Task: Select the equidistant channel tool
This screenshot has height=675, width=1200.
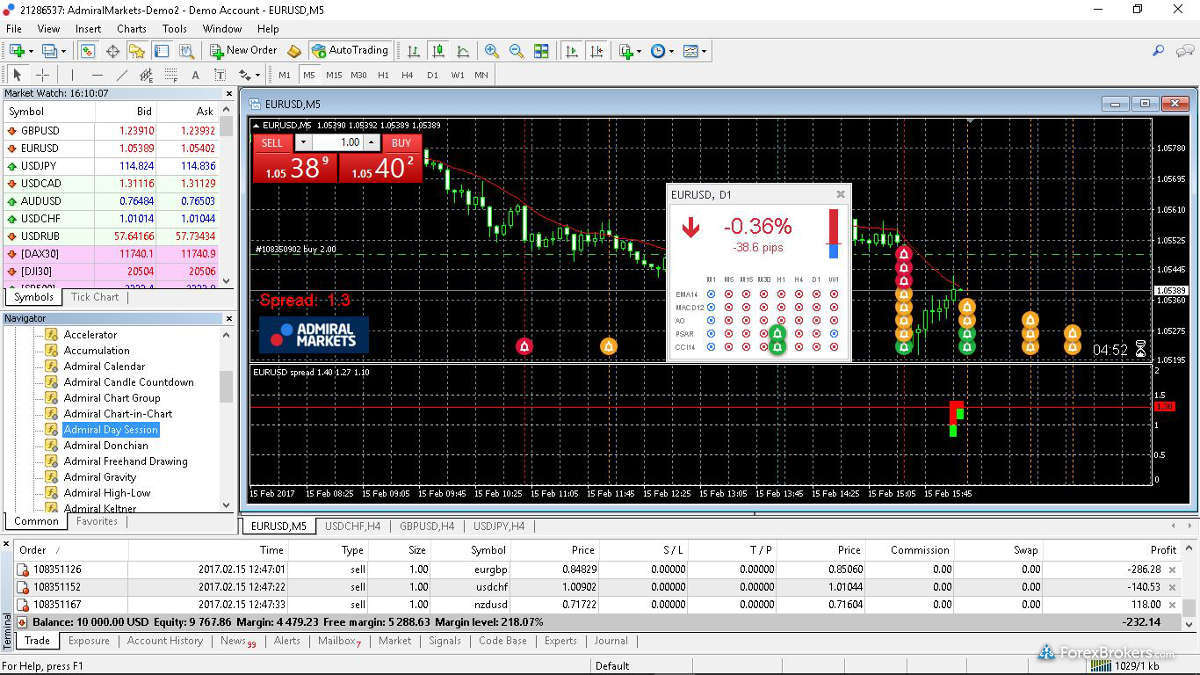Action: 146,75
